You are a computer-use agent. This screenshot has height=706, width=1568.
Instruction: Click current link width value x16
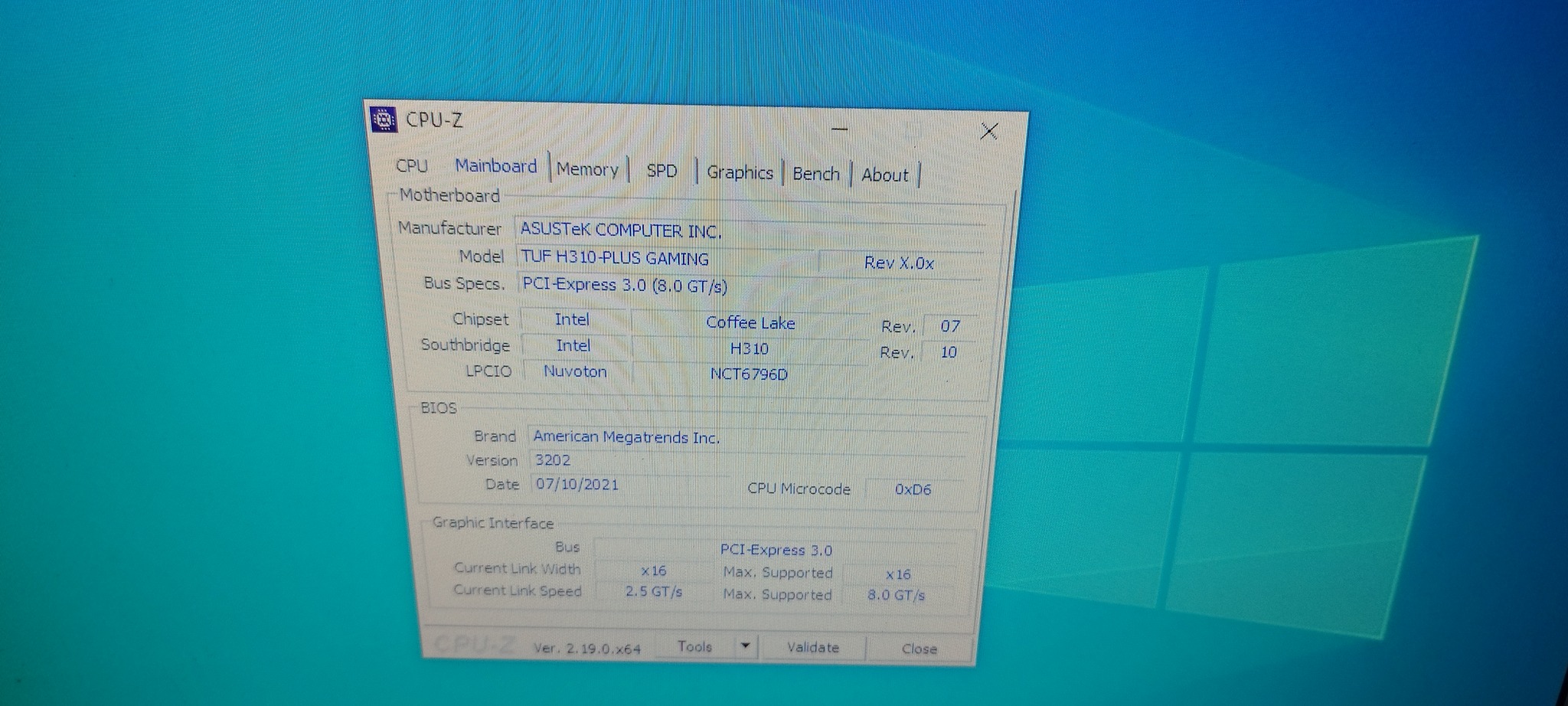[654, 571]
